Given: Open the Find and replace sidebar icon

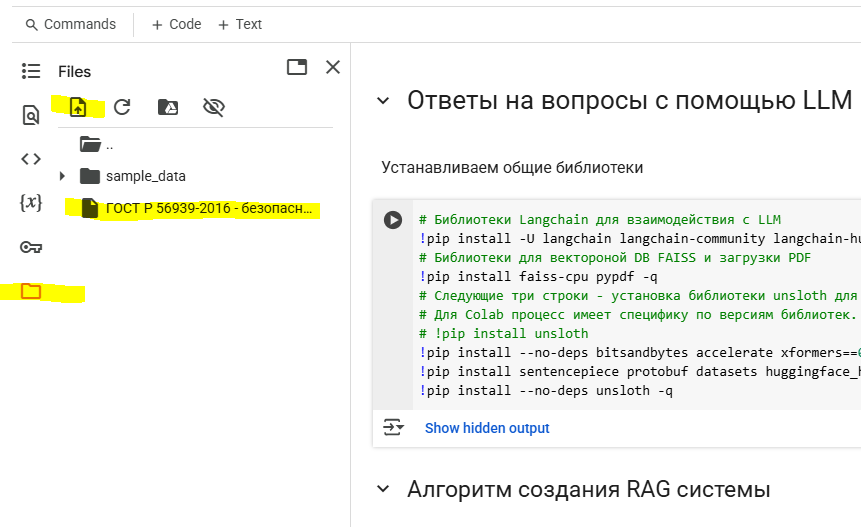Looking at the screenshot, I should tap(31, 115).
